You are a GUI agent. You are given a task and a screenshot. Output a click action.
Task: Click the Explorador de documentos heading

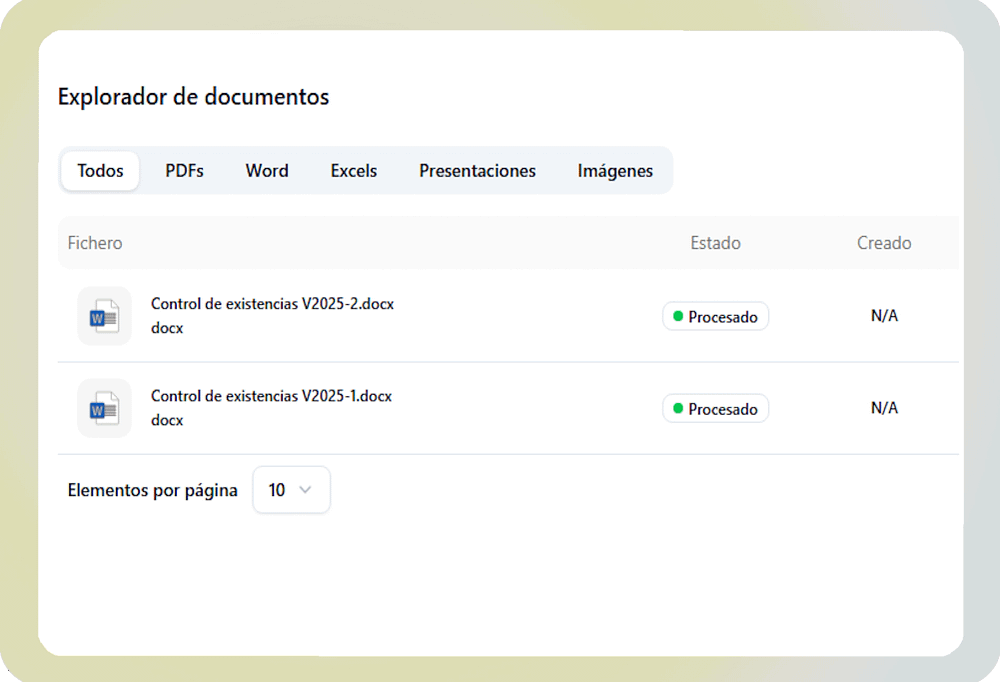click(193, 97)
